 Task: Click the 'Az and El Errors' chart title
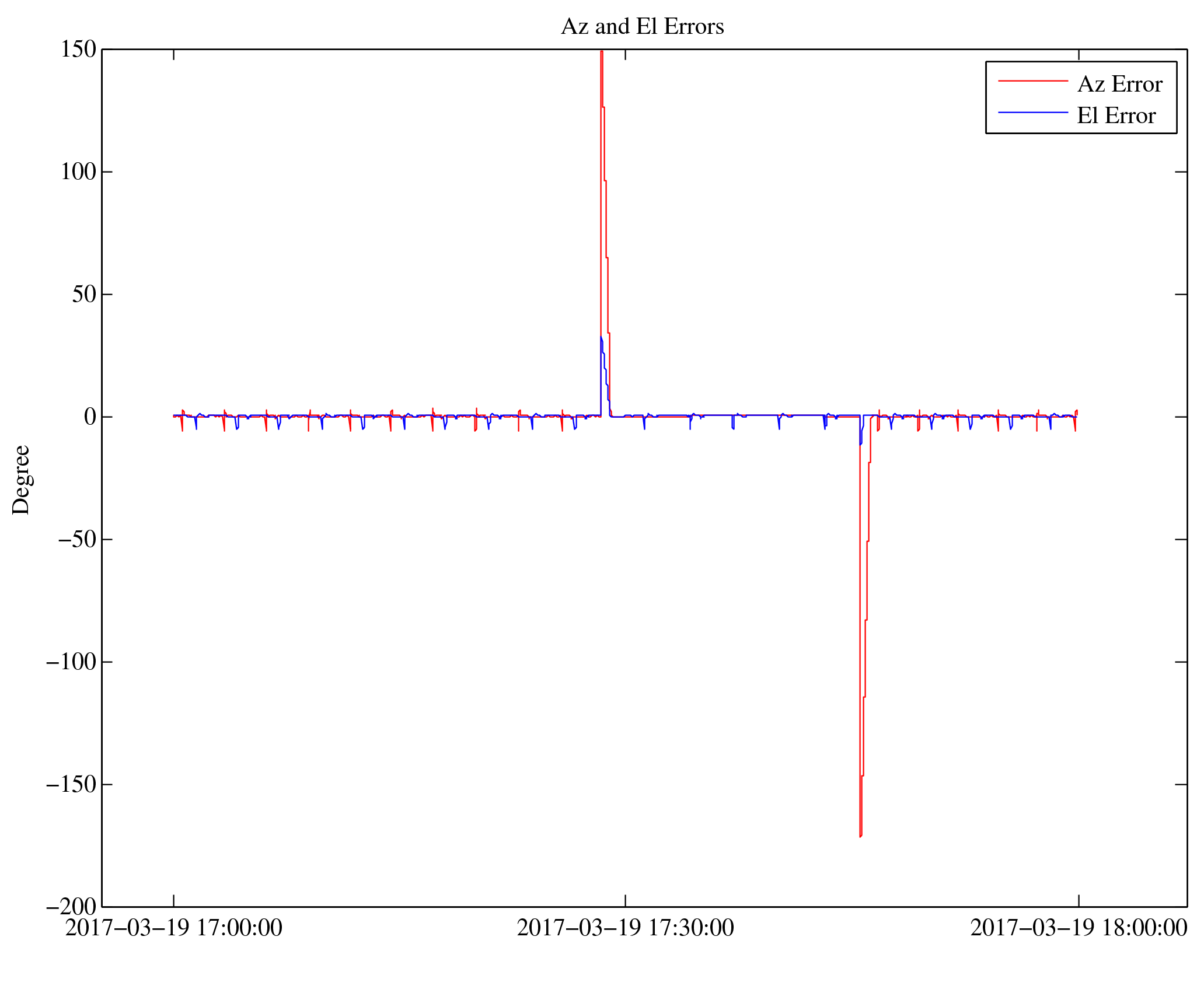(x=642, y=27)
